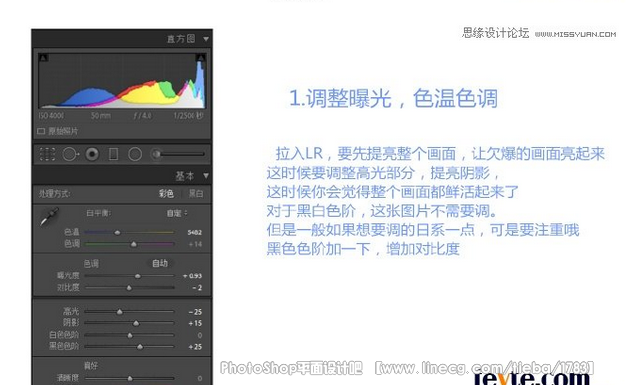Image resolution: width=644 pixels, height=385 pixels.
Task: Toggle shadow clipping indicator in histogram
Action: tap(43, 58)
